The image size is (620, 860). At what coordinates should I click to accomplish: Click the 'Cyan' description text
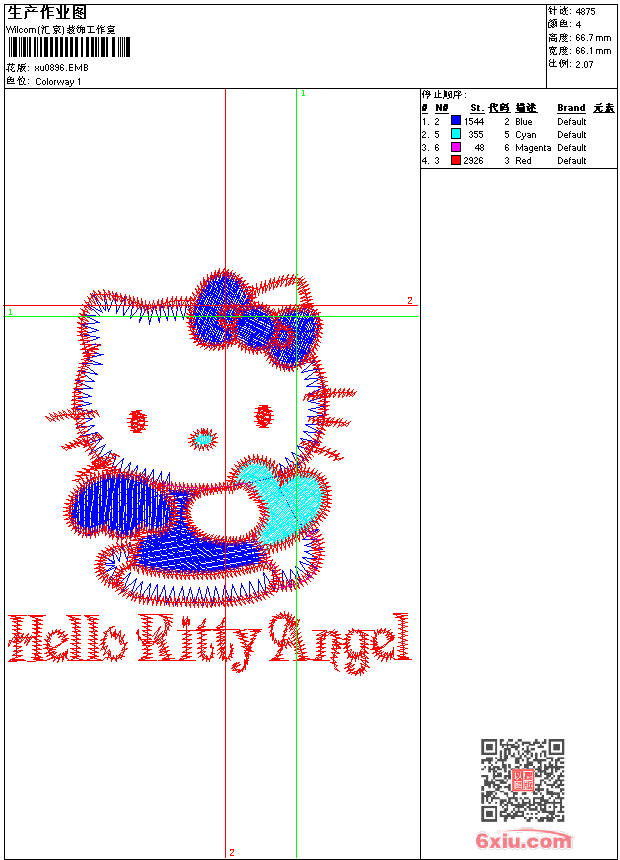526,134
